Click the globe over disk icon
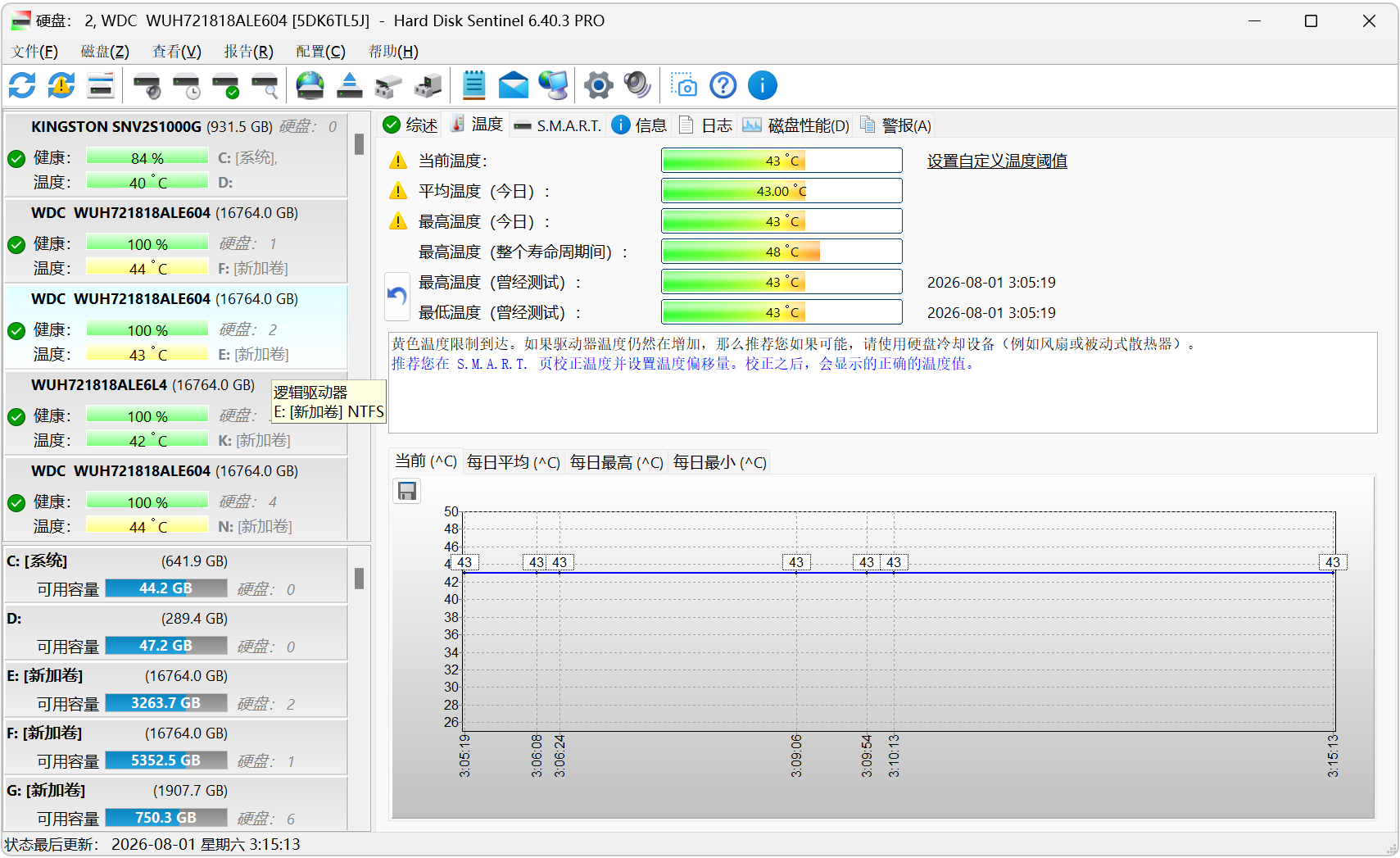This screenshot has height=858, width=1400. point(310,85)
